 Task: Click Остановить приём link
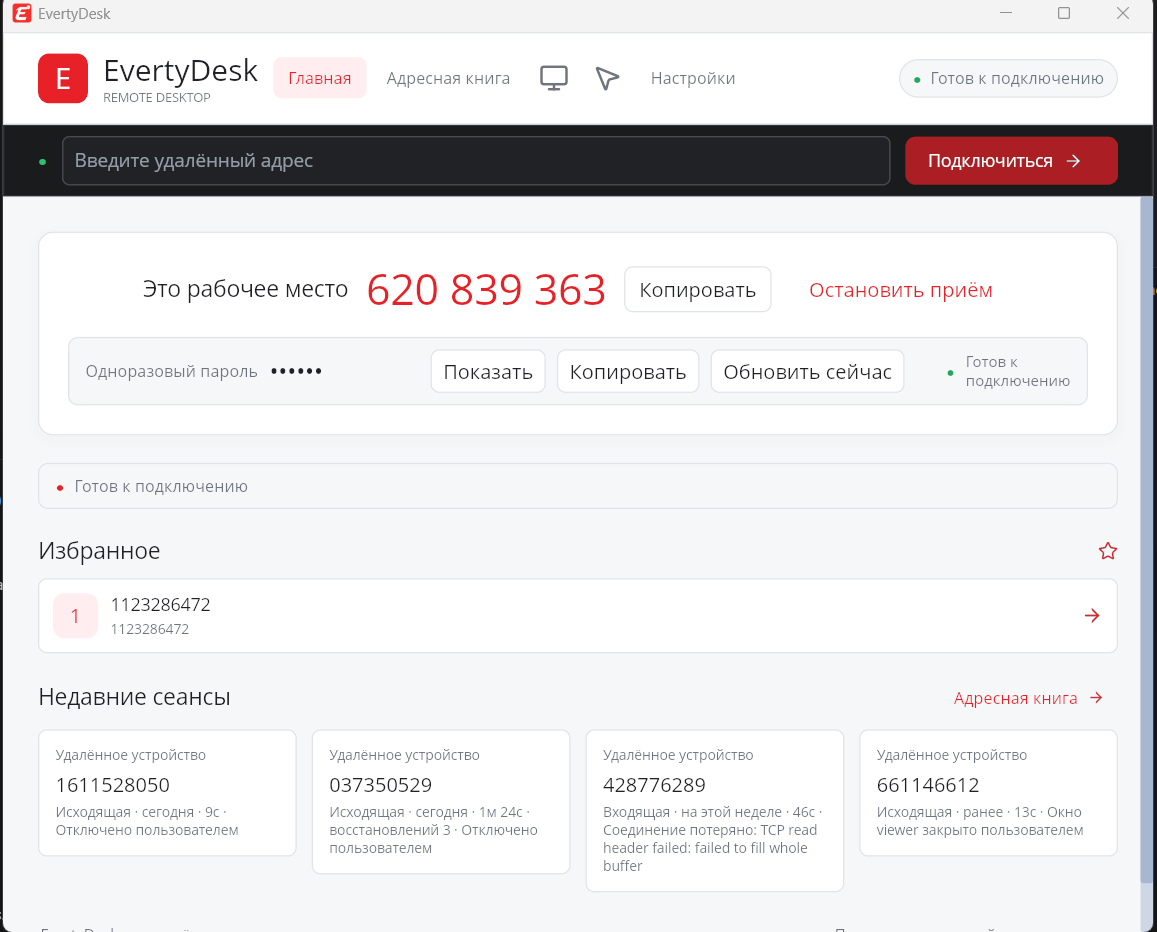tap(900, 290)
